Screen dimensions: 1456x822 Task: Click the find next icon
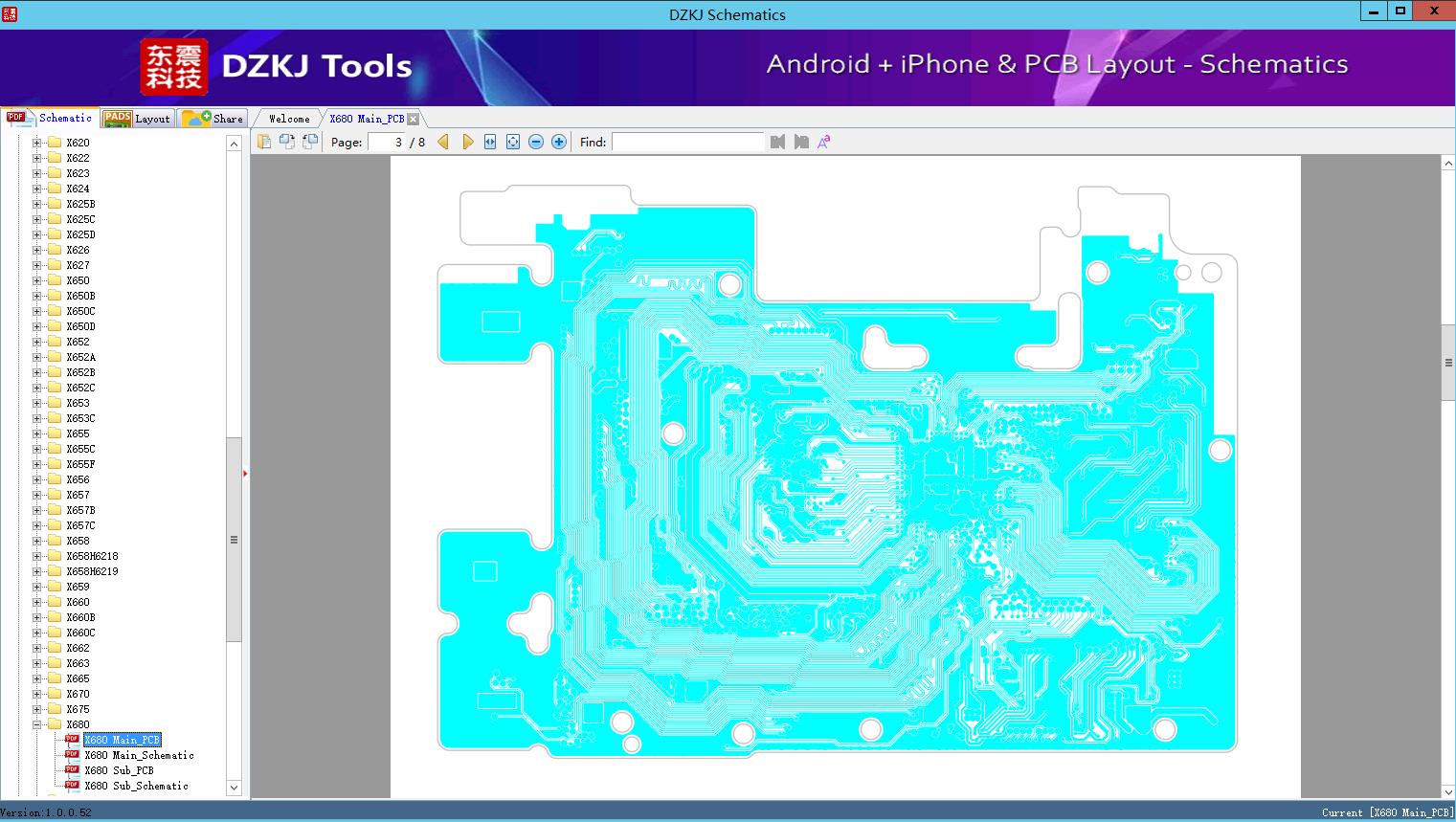coord(801,142)
